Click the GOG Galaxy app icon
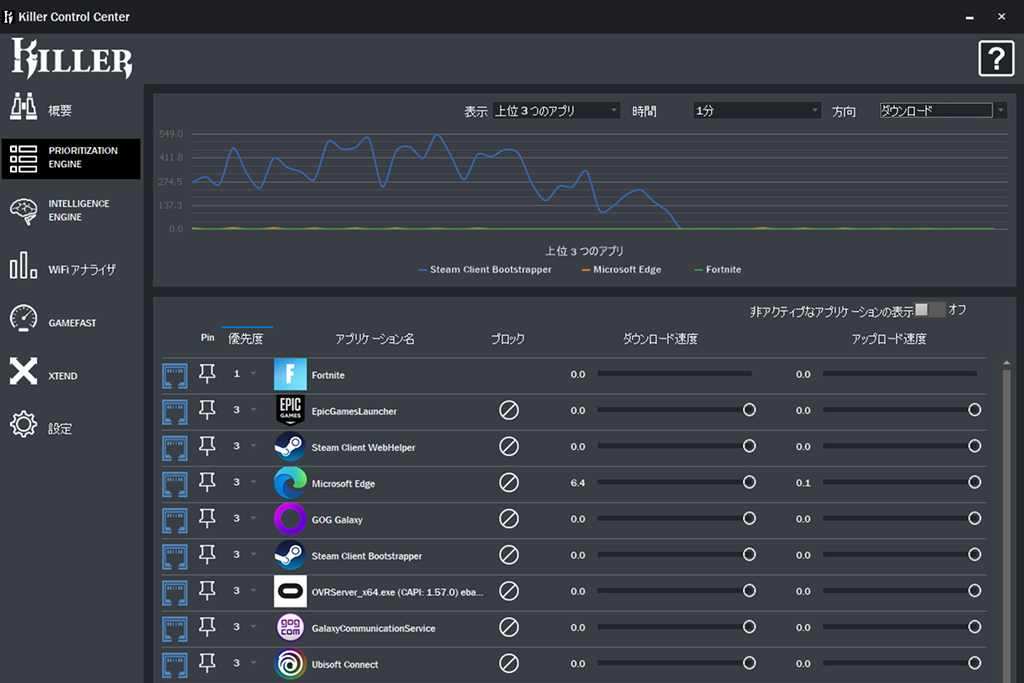 click(x=289, y=519)
